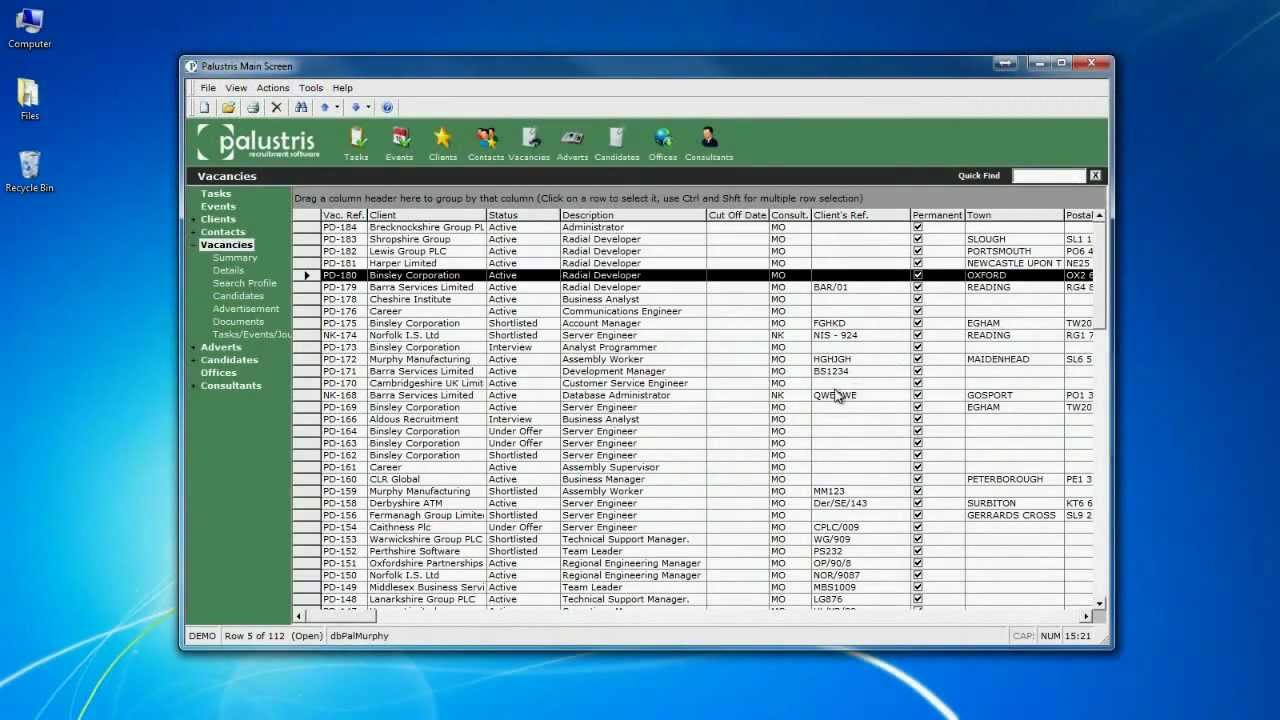Viewport: 1280px width, 720px height.
Task: Toggle Permanent checkbox for PD-180 row
Action: point(918,275)
